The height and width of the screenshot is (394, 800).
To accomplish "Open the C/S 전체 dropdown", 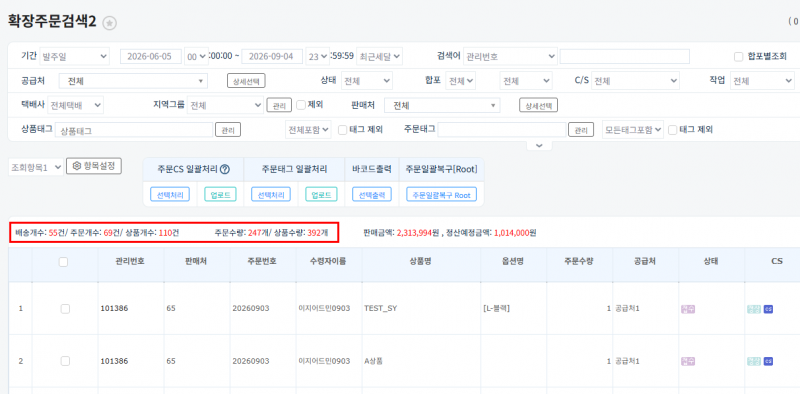I will click(635, 81).
